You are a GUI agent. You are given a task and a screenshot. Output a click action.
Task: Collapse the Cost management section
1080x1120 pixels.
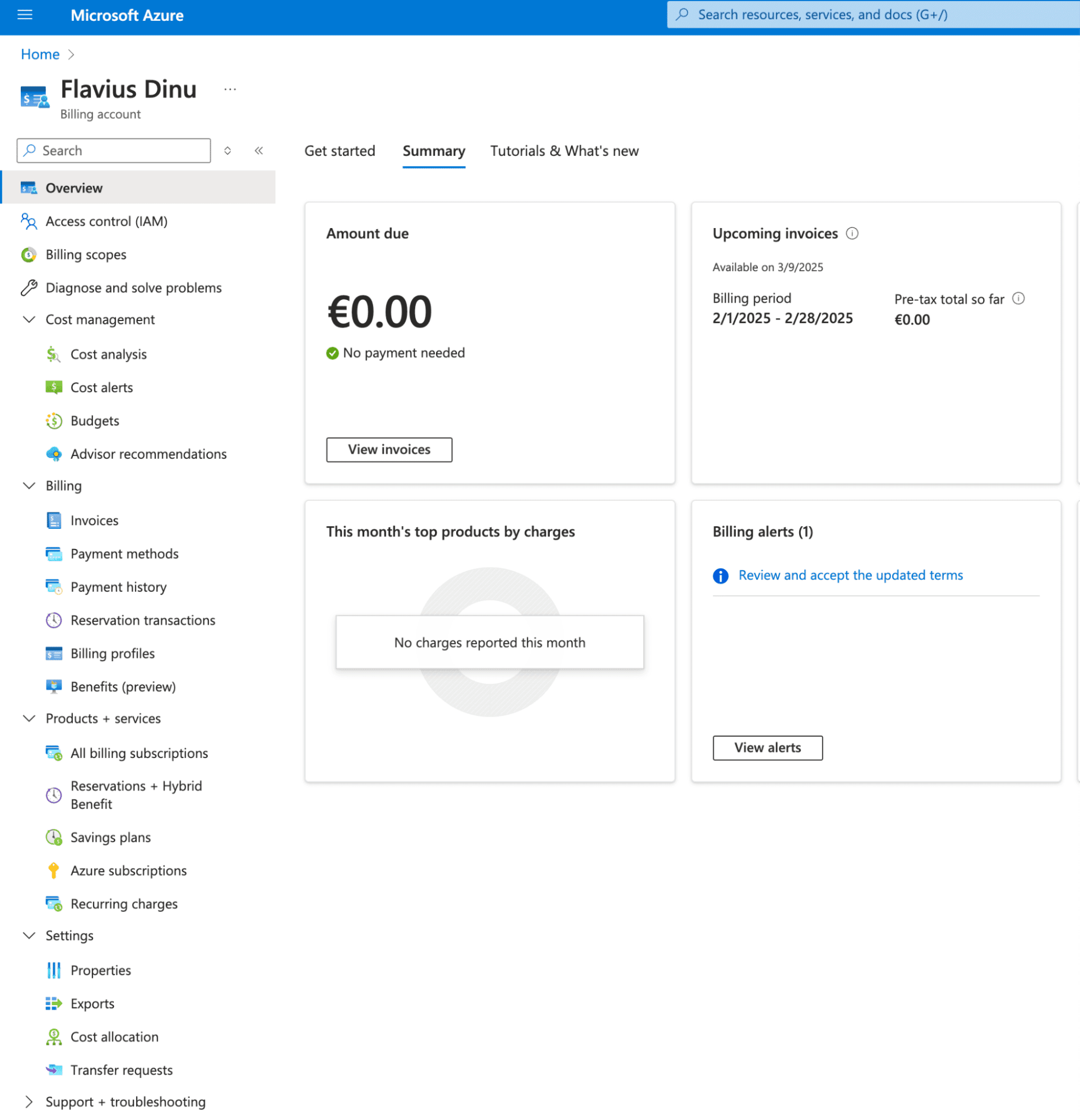(x=29, y=319)
